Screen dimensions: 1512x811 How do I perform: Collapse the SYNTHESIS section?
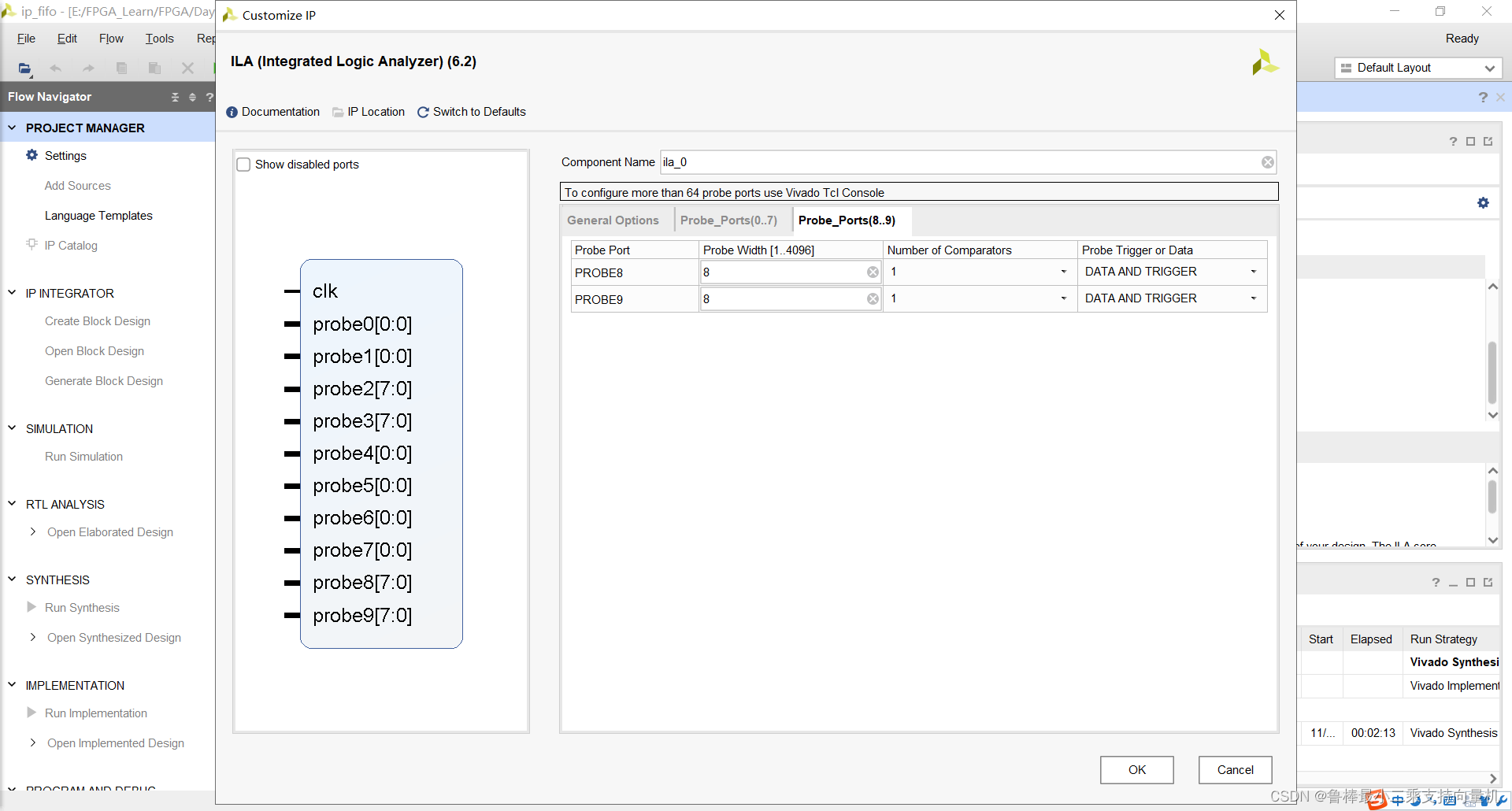tap(12, 580)
